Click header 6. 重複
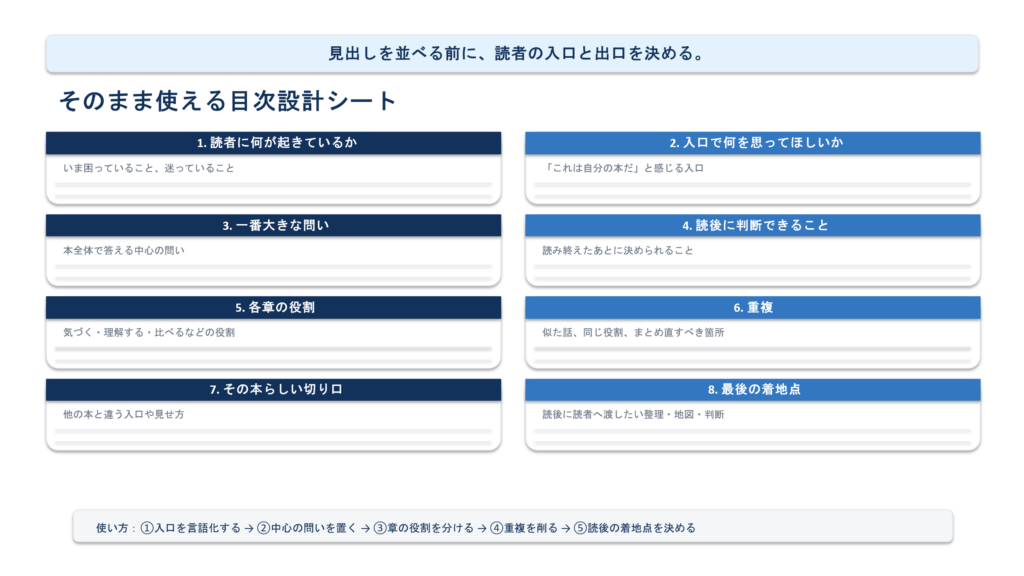Screen dimensions: 1024x576 click(x=753, y=308)
